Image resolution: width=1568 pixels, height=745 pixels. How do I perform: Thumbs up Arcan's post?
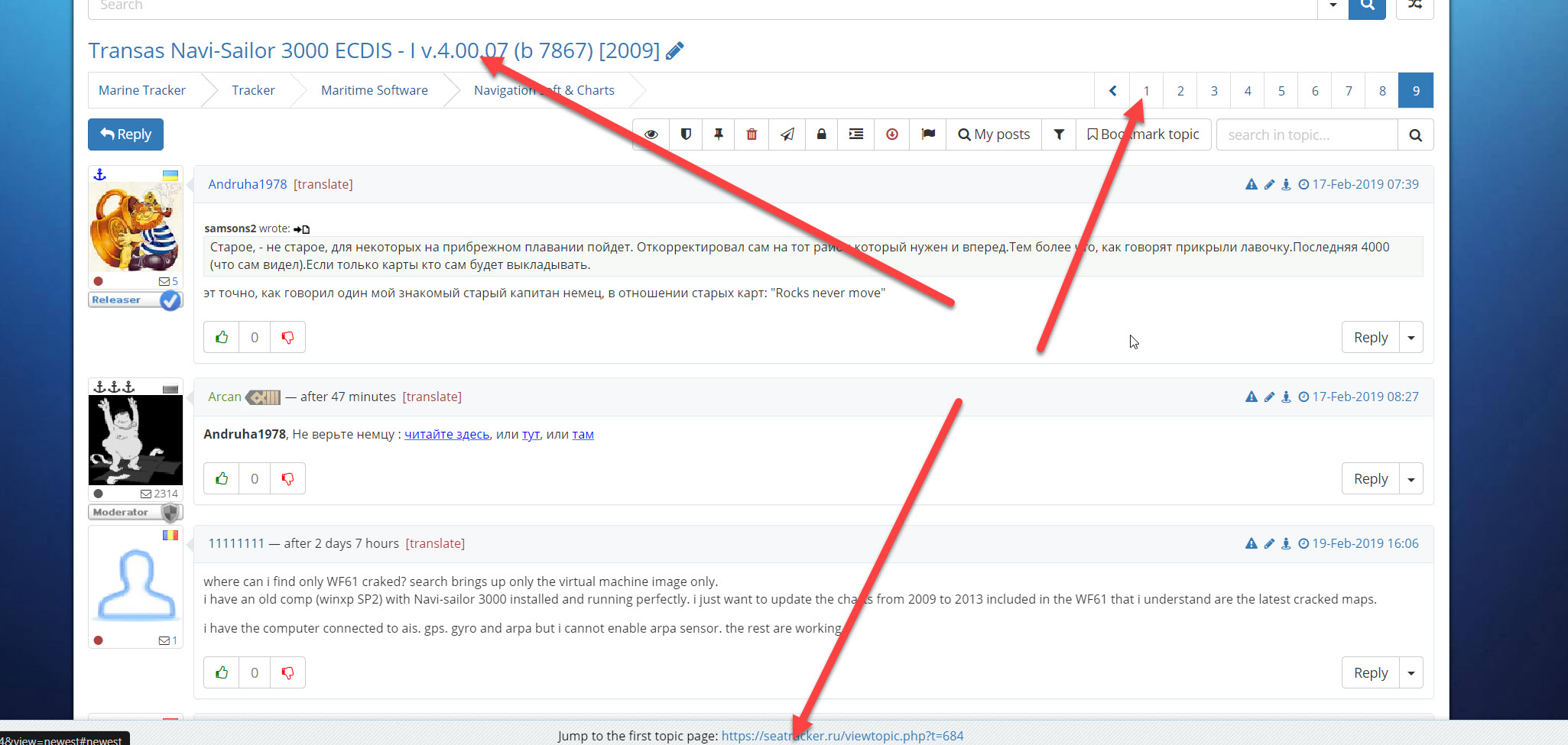222,479
